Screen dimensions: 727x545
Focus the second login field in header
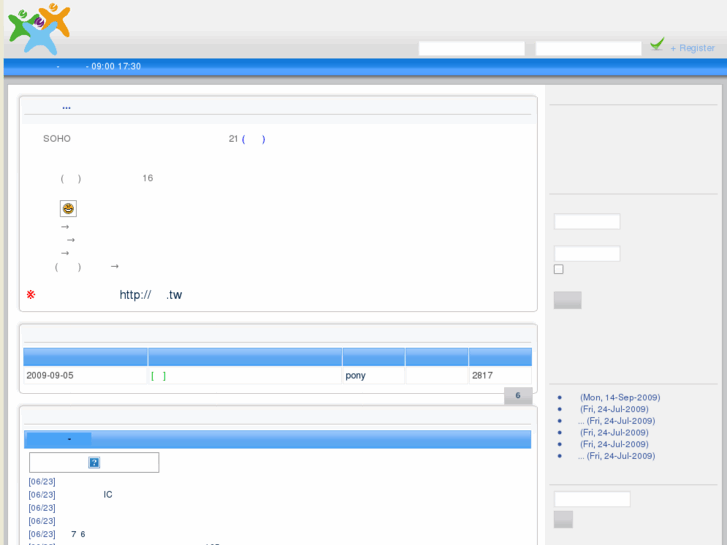click(x=588, y=48)
